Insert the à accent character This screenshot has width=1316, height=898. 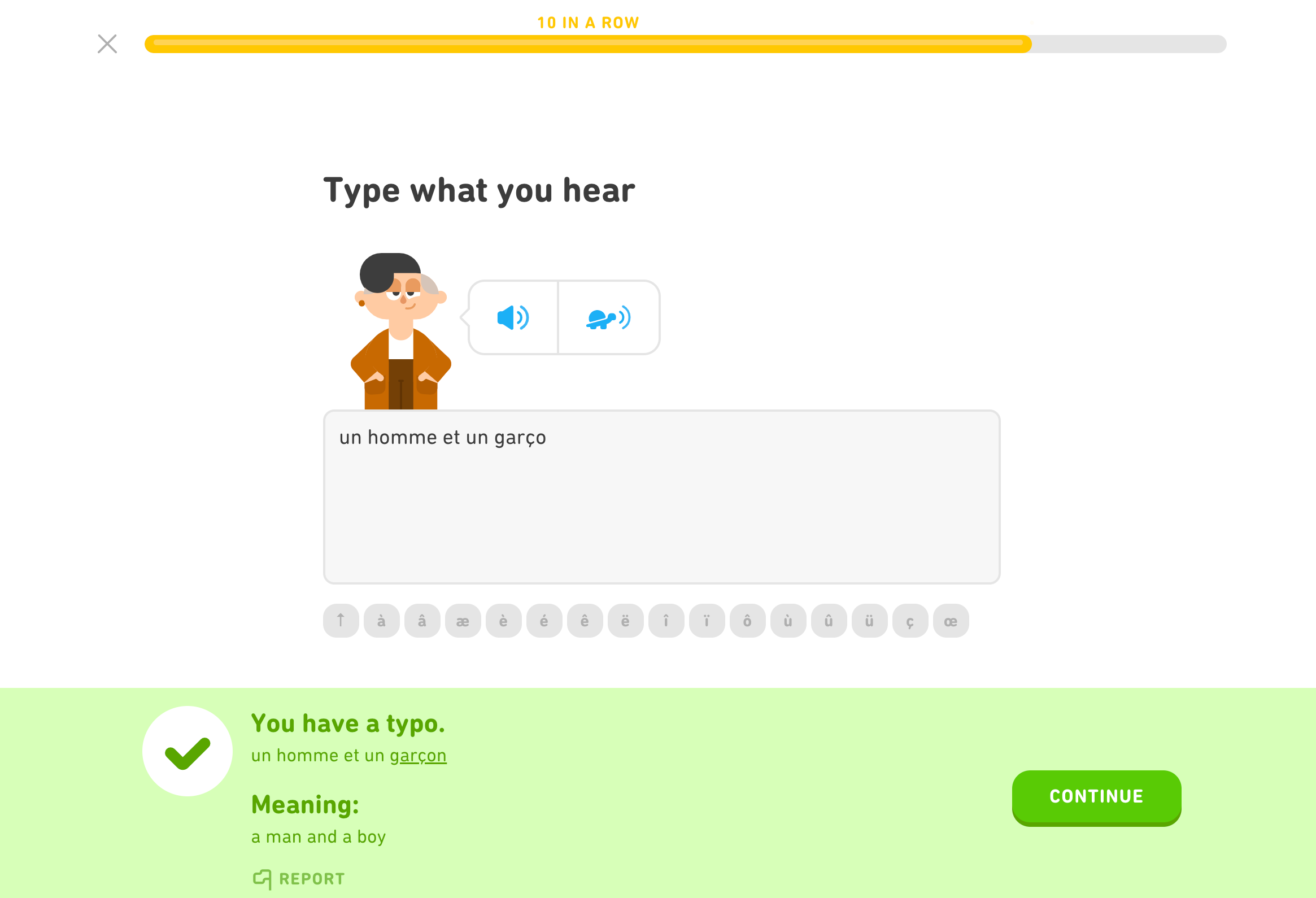[x=382, y=621]
